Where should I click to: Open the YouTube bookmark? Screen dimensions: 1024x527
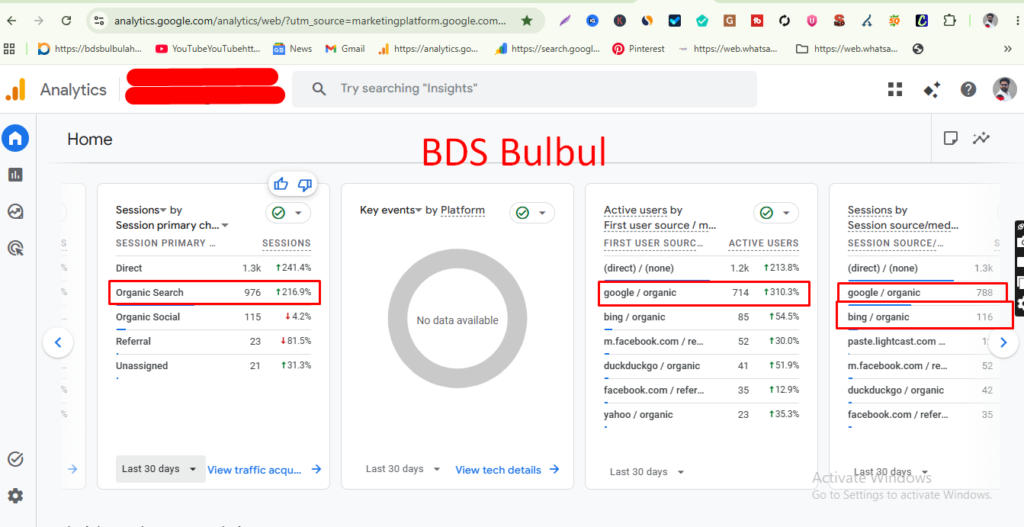pos(208,48)
